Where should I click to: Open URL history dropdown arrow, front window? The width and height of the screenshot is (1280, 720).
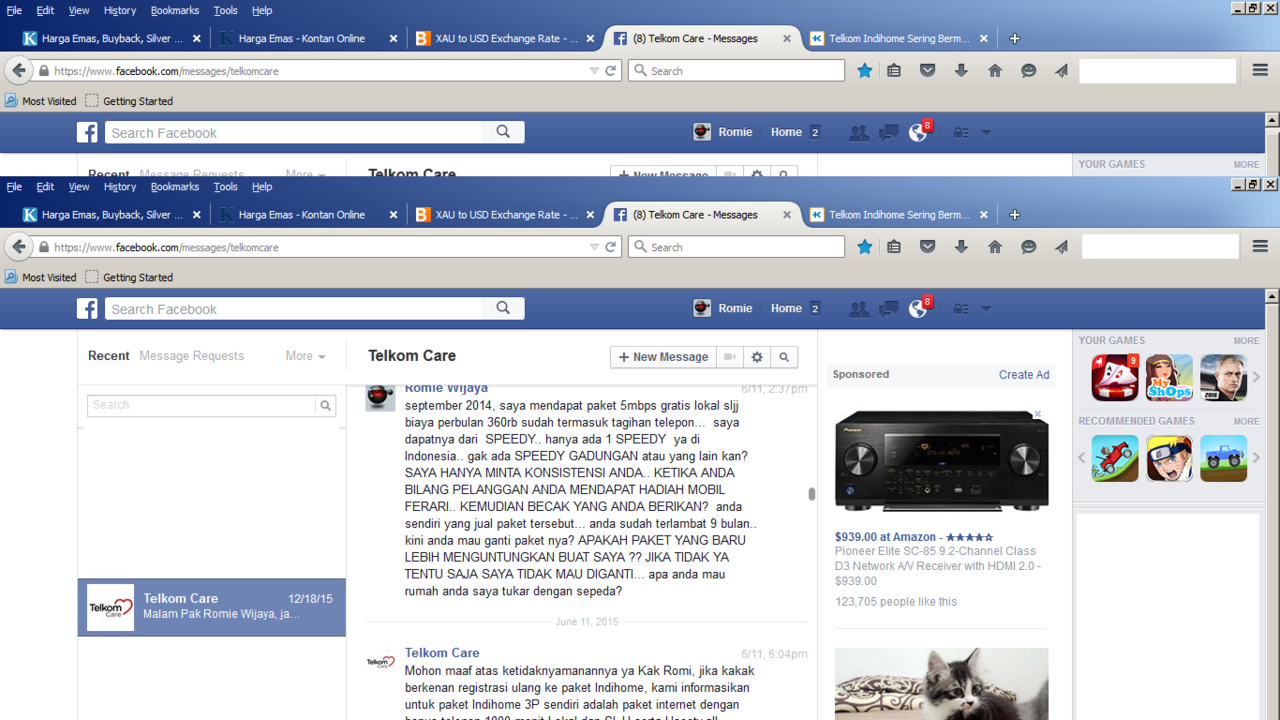click(x=594, y=247)
